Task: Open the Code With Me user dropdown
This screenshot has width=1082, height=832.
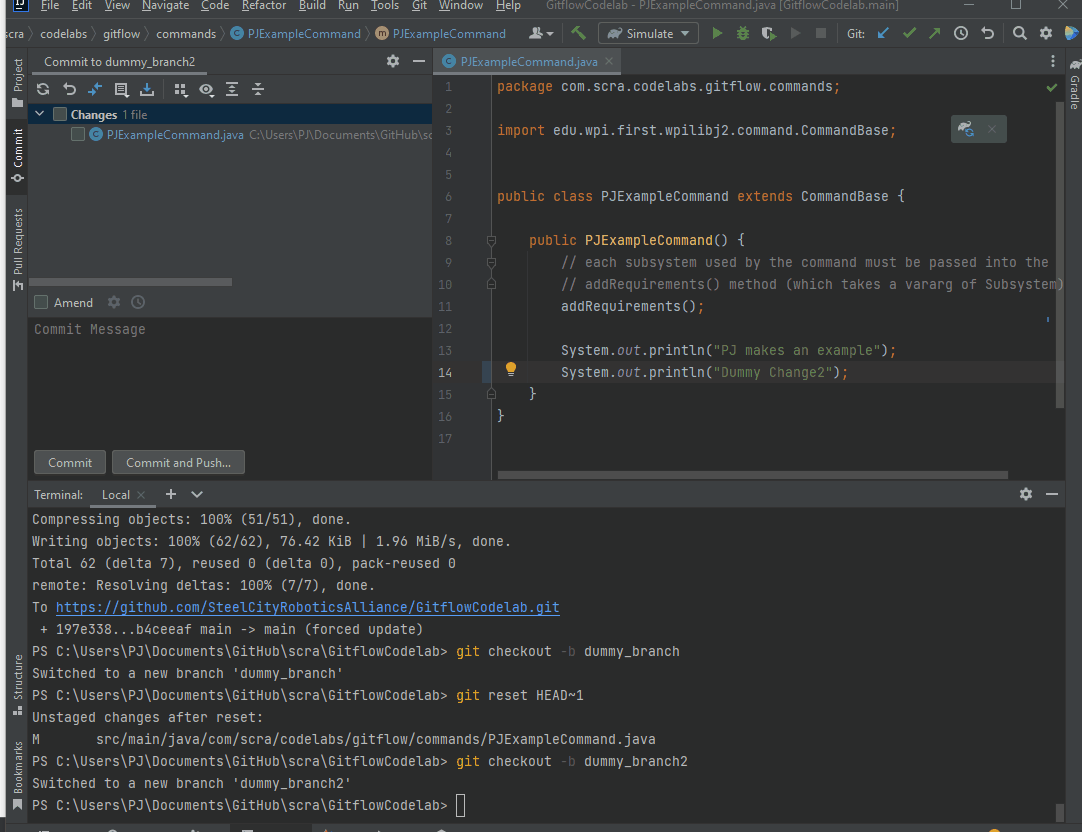Action: click(541, 33)
